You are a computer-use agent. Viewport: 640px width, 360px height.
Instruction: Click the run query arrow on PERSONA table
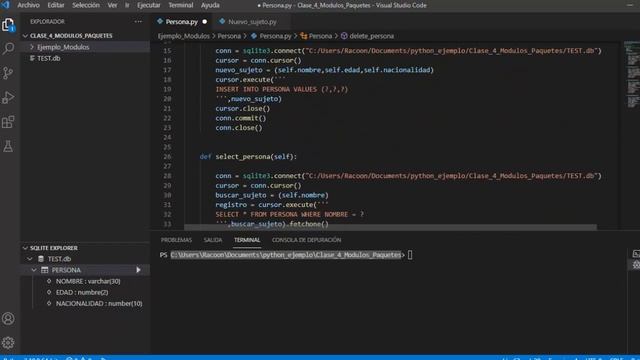(x=138, y=270)
